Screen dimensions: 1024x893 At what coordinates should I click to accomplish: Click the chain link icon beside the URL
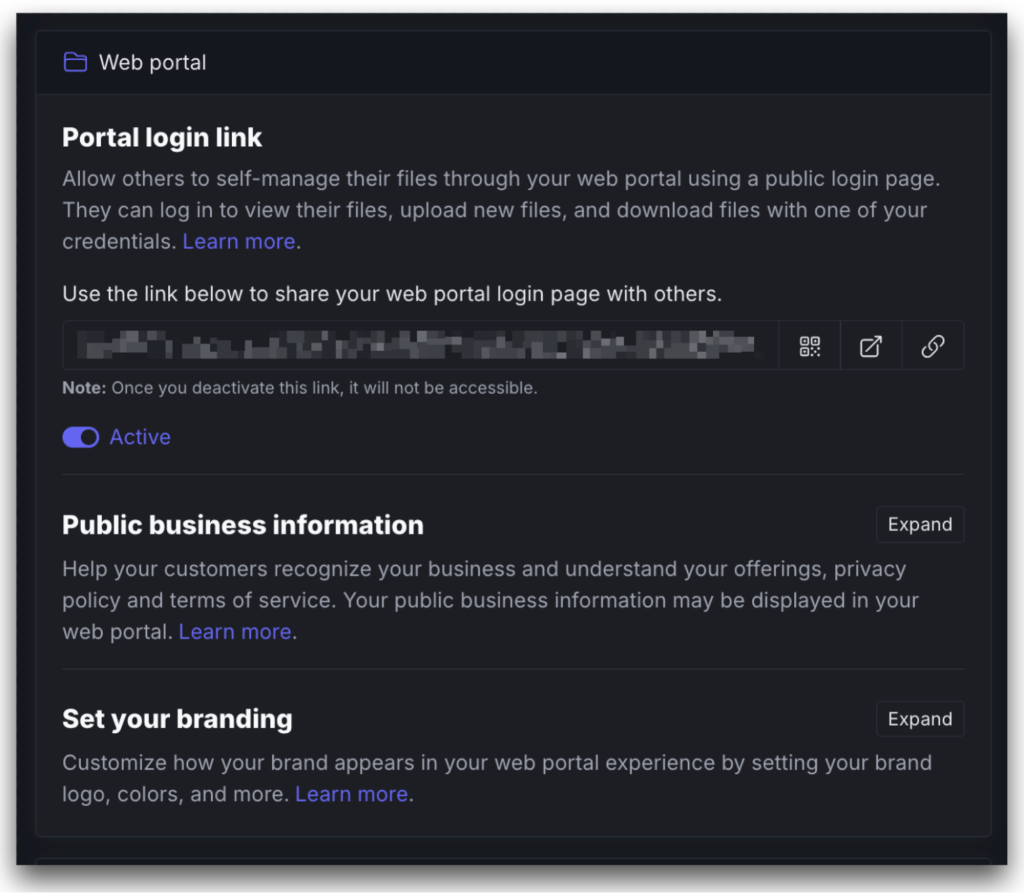pos(932,345)
